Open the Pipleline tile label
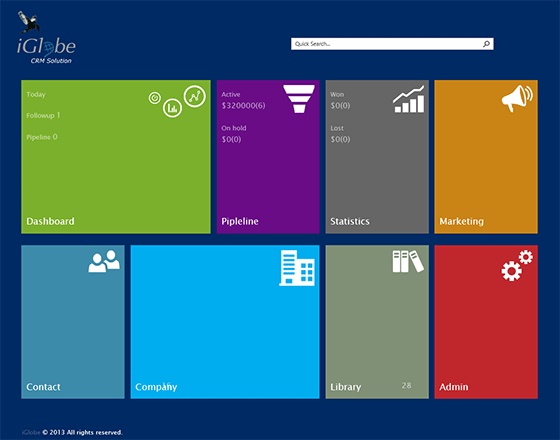Image resolution: width=560 pixels, height=440 pixels. 240,221
